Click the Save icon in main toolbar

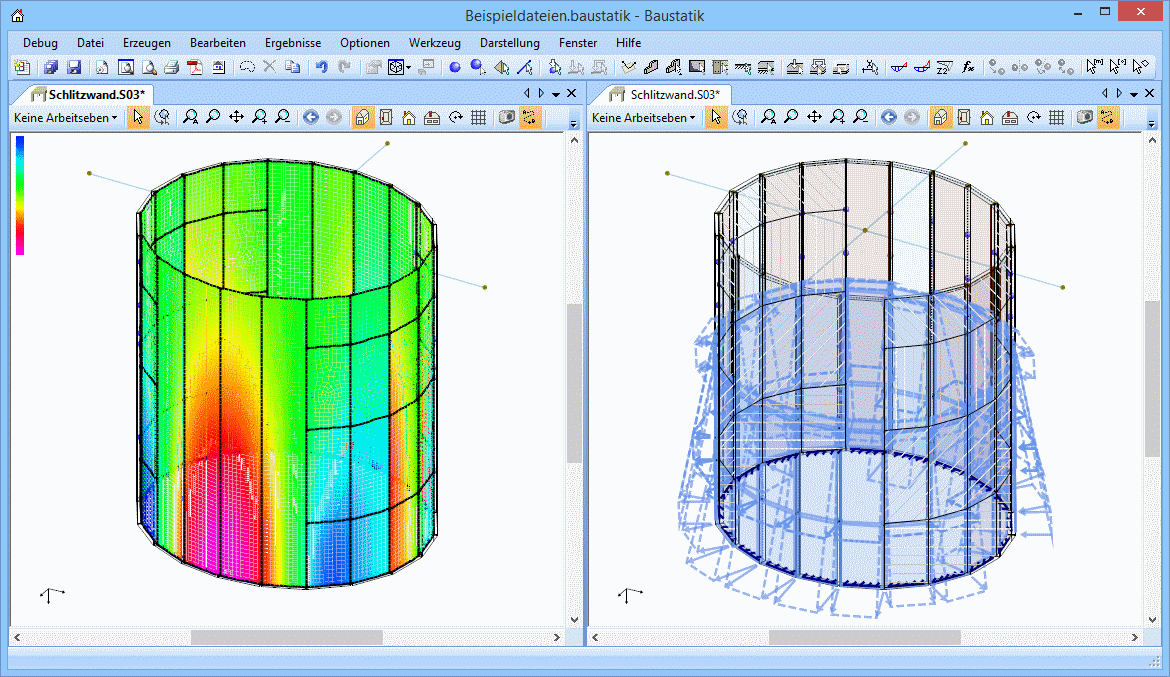click(74, 68)
